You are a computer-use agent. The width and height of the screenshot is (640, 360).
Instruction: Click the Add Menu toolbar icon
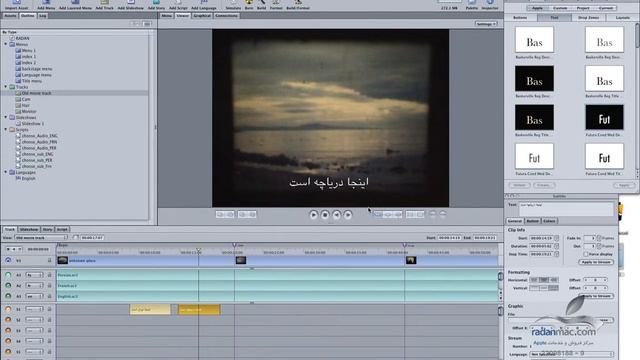46,3
